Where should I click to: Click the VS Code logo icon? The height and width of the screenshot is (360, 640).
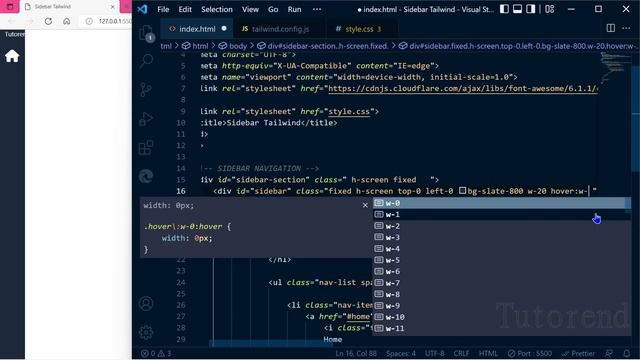tap(142, 9)
